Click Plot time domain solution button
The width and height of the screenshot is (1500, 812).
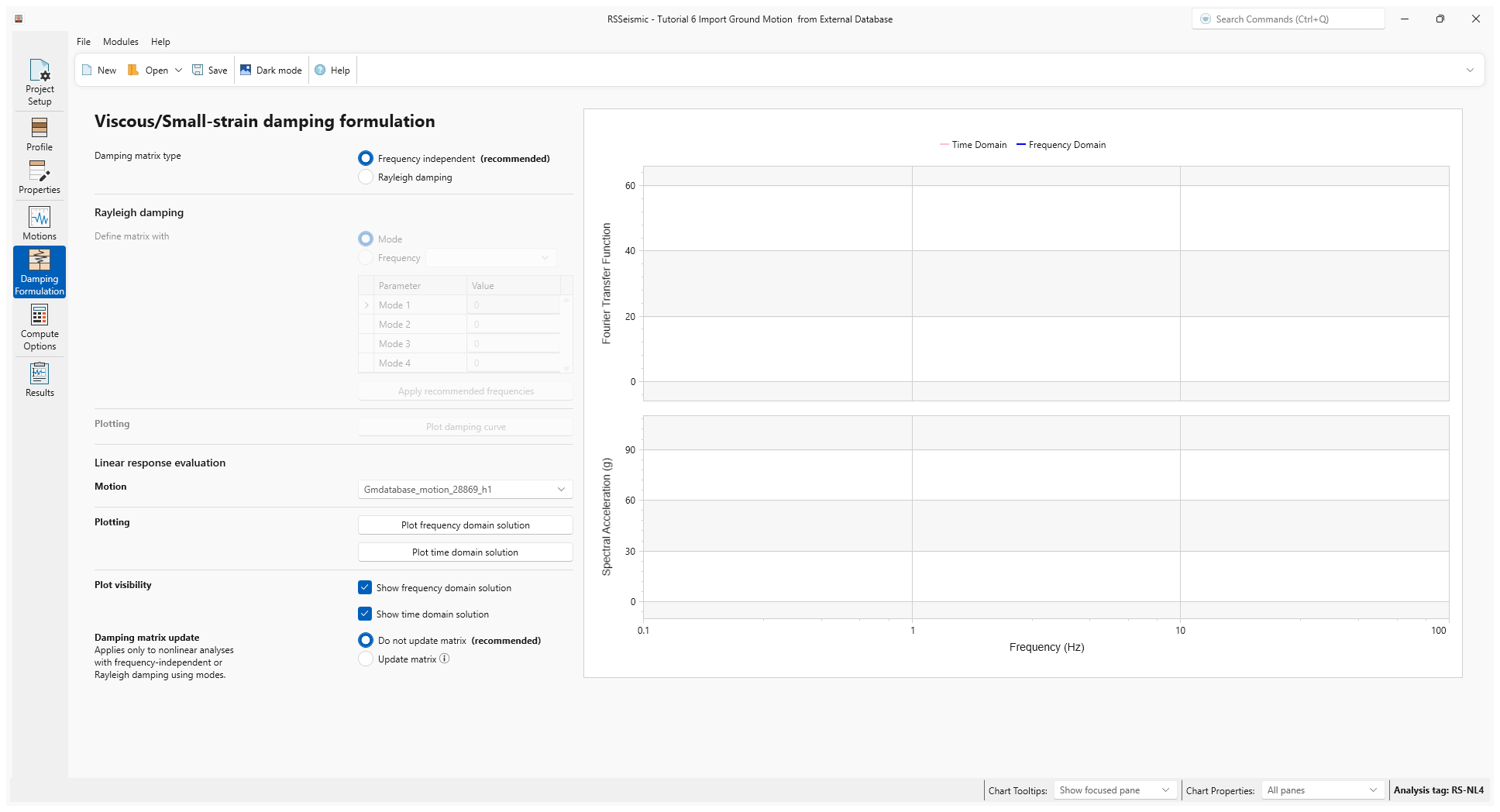click(465, 552)
